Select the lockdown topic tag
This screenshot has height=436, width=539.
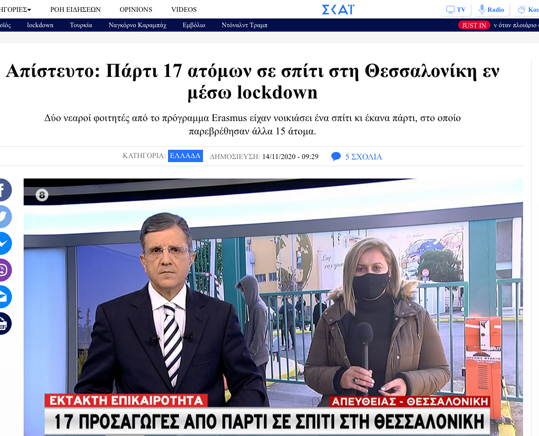[40, 25]
